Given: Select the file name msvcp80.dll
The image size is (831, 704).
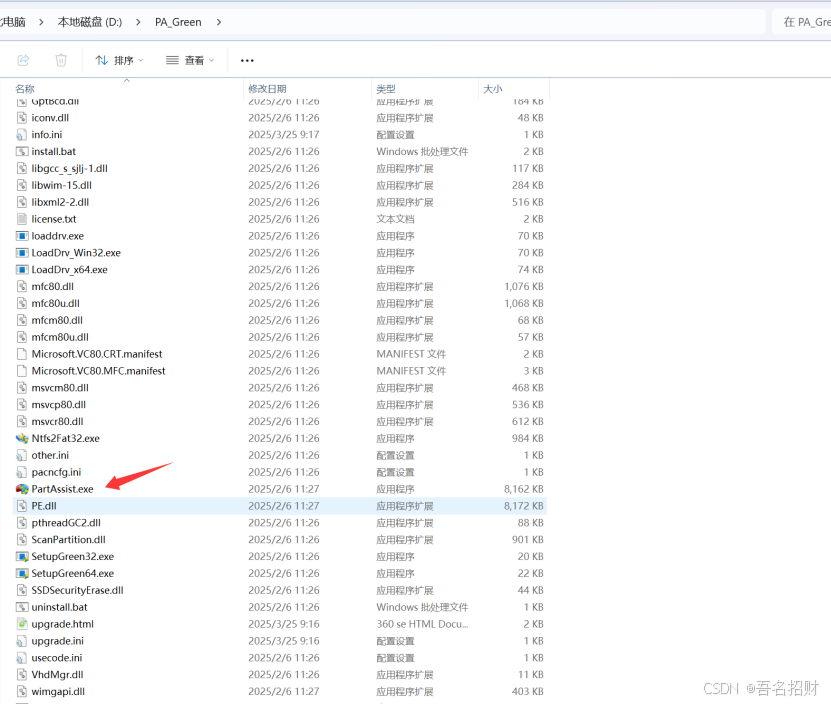Looking at the screenshot, I should point(59,405).
